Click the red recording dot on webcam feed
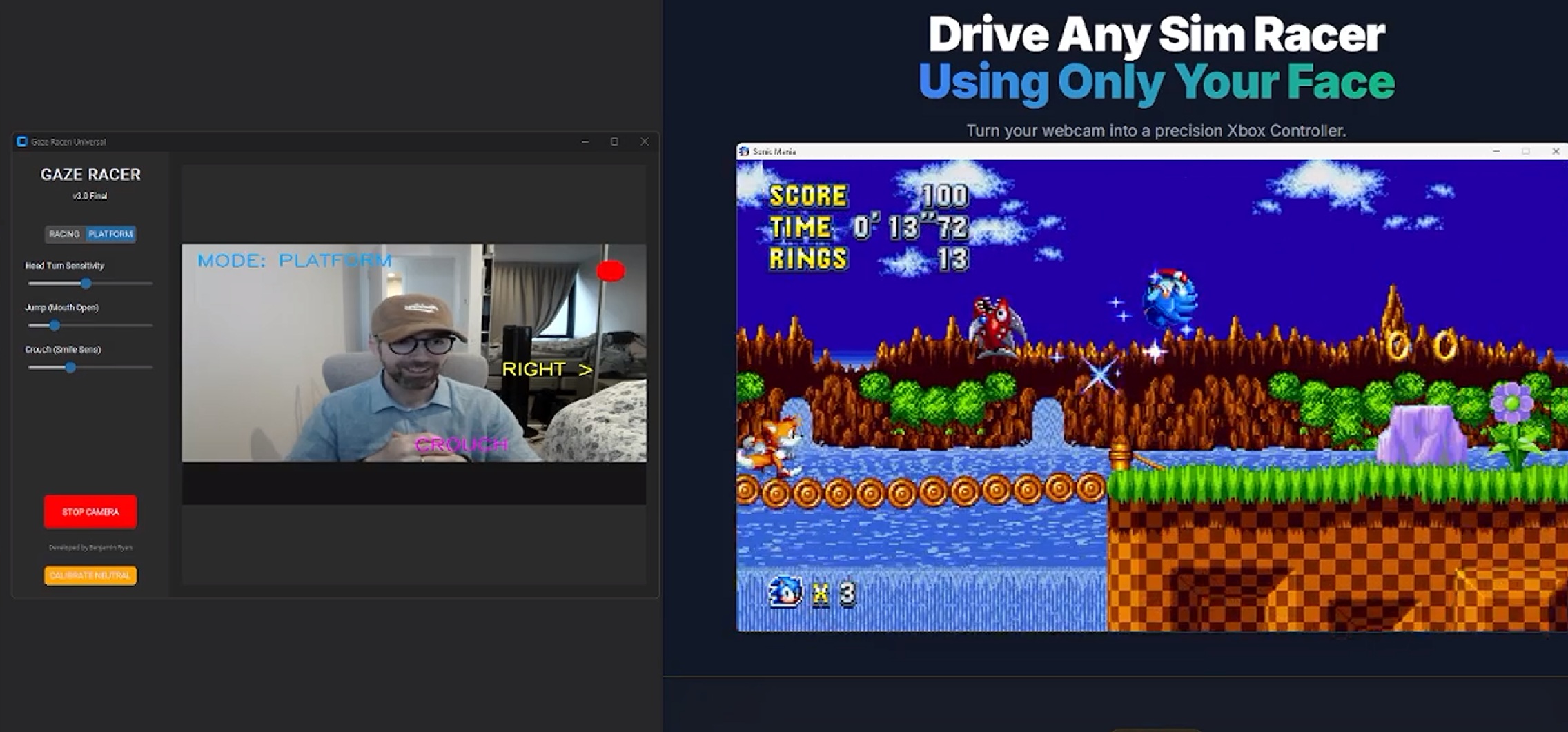1568x732 pixels. (611, 271)
